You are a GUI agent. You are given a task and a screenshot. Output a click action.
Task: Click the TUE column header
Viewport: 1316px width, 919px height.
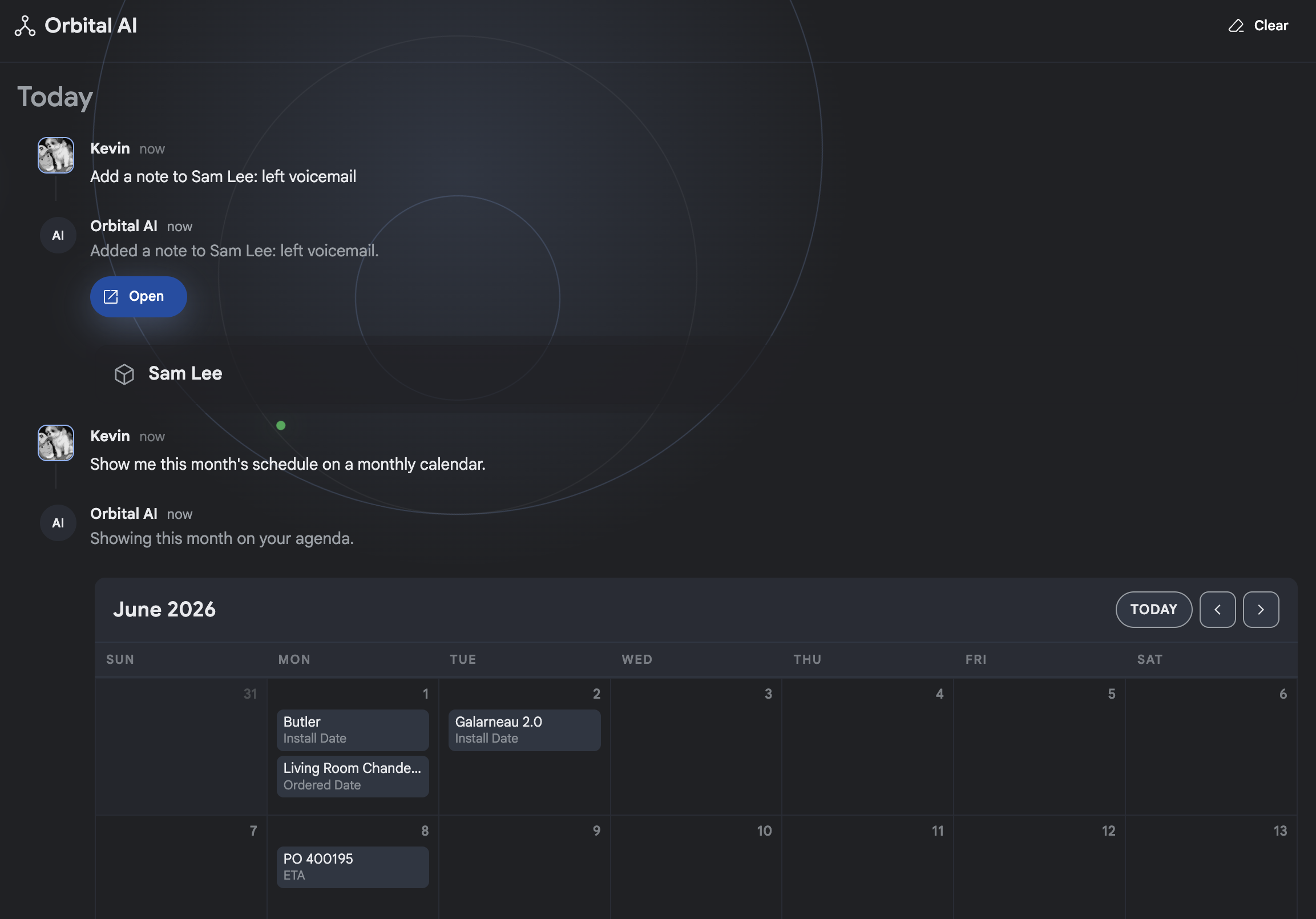click(463, 659)
